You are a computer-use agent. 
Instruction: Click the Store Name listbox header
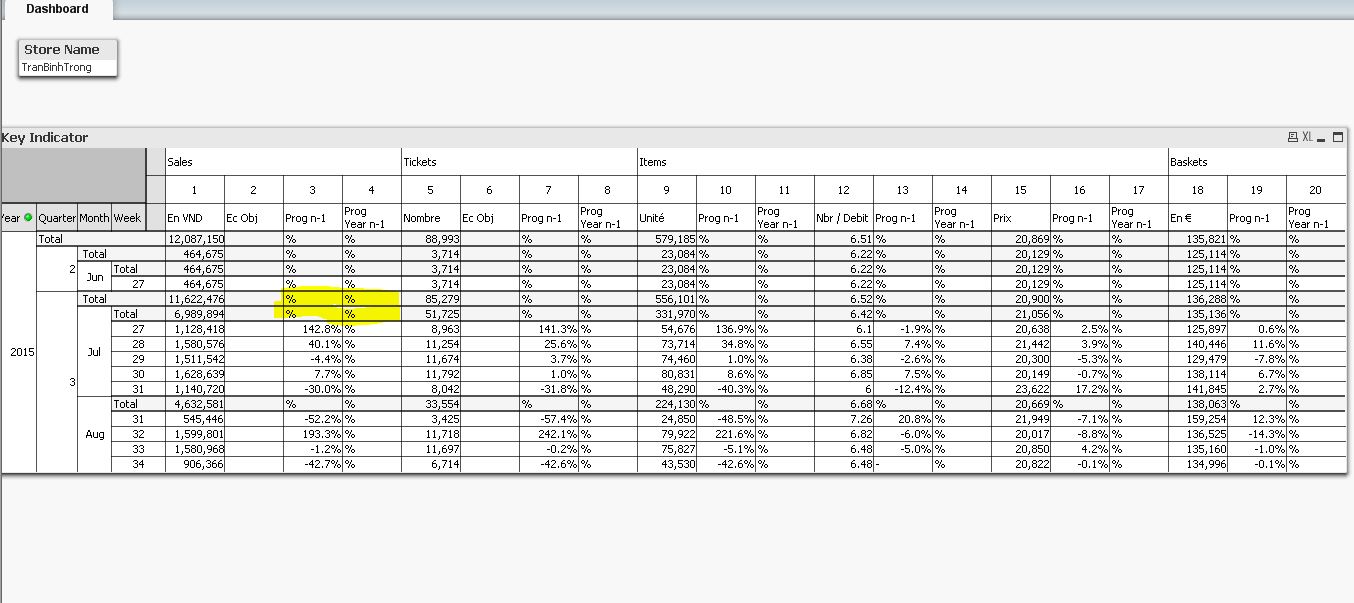(62, 49)
